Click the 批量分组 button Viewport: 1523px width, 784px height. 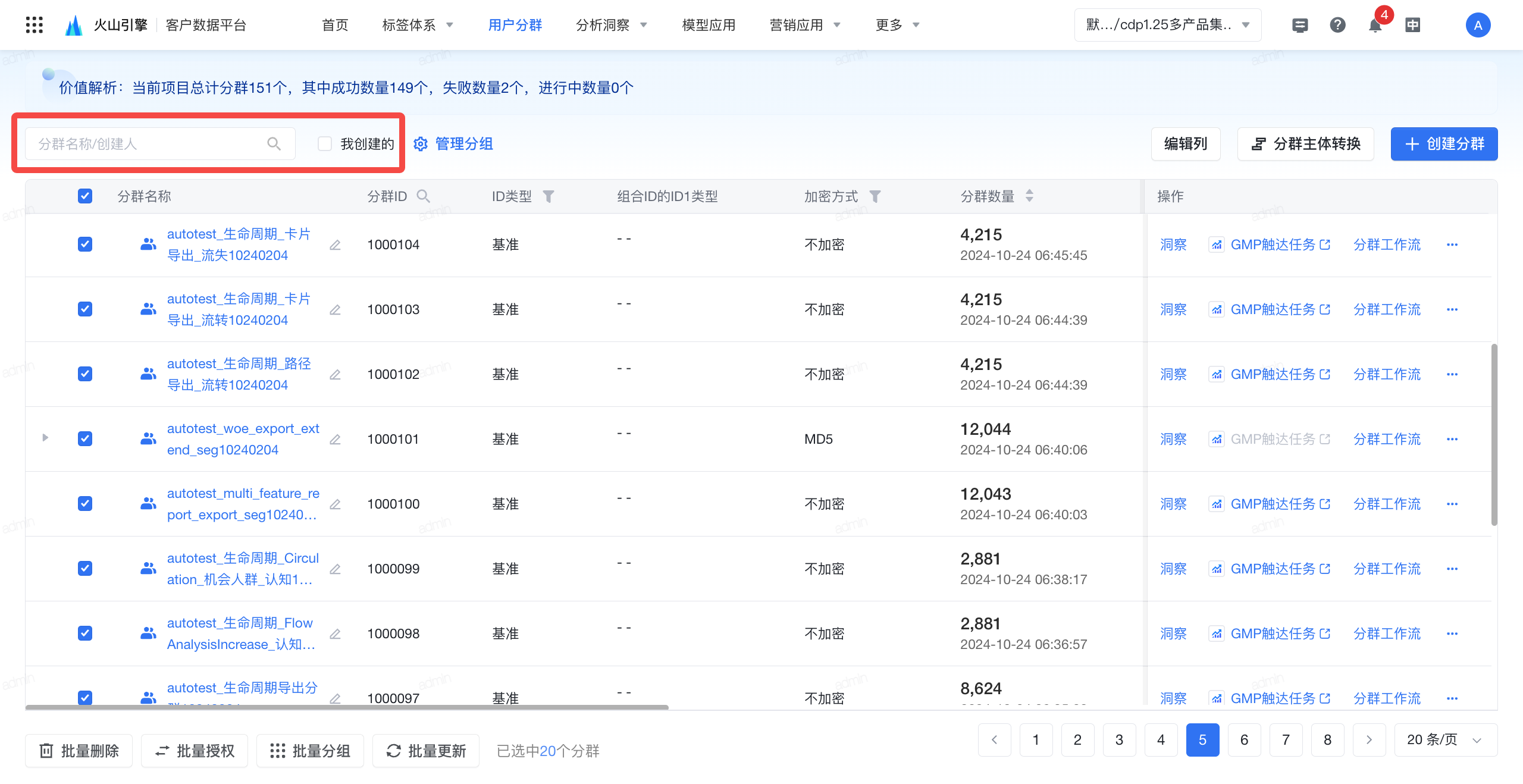[310, 751]
